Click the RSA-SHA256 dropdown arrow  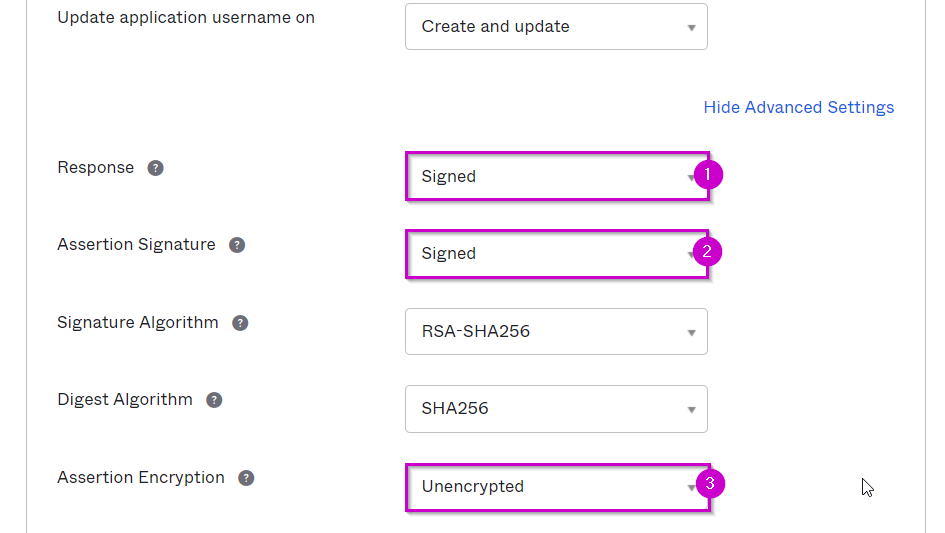pyautogui.click(x=692, y=333)
